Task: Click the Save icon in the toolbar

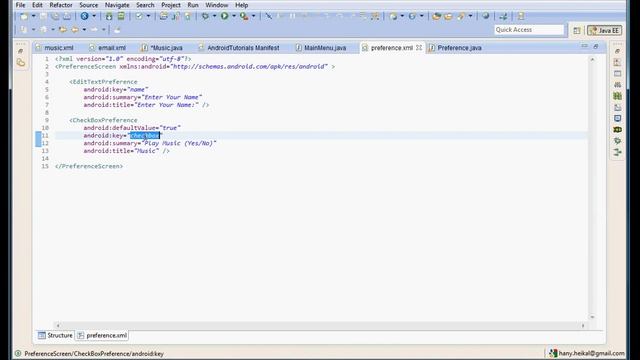Action: pos(43,16)
